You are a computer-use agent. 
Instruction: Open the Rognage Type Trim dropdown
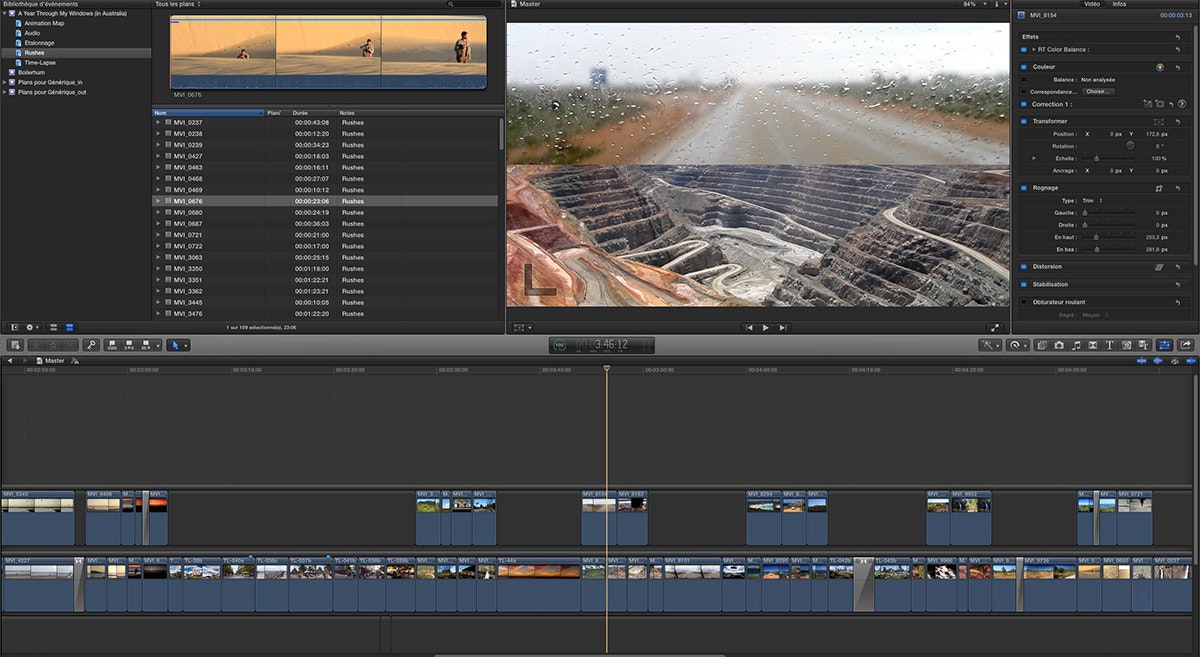[1092, 201]
